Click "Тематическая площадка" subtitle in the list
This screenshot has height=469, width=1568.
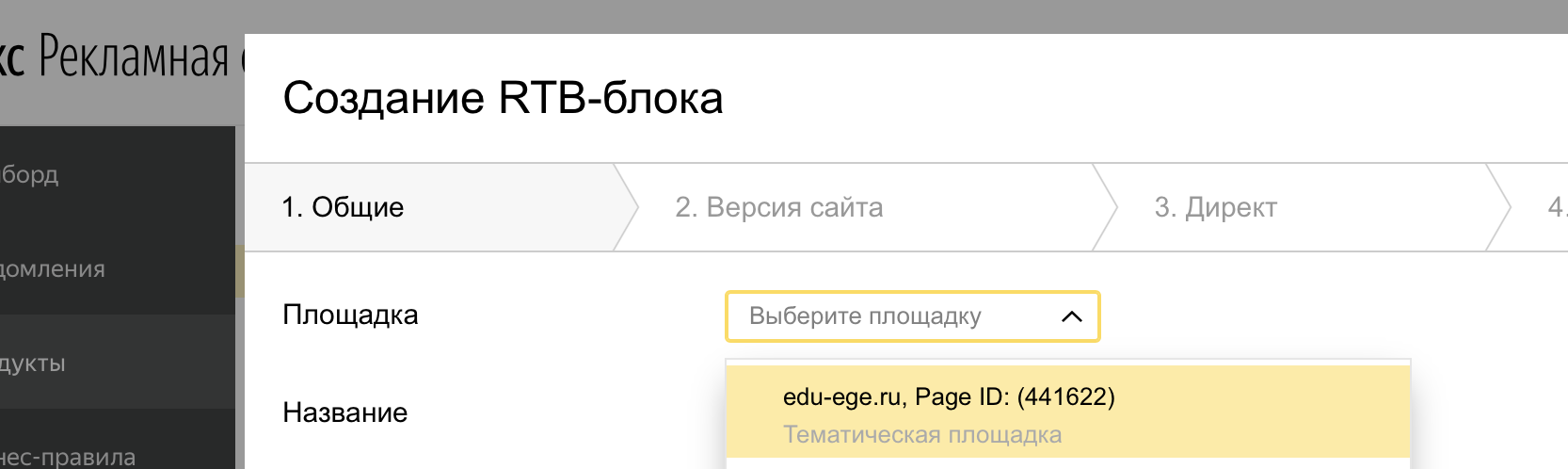921,435
